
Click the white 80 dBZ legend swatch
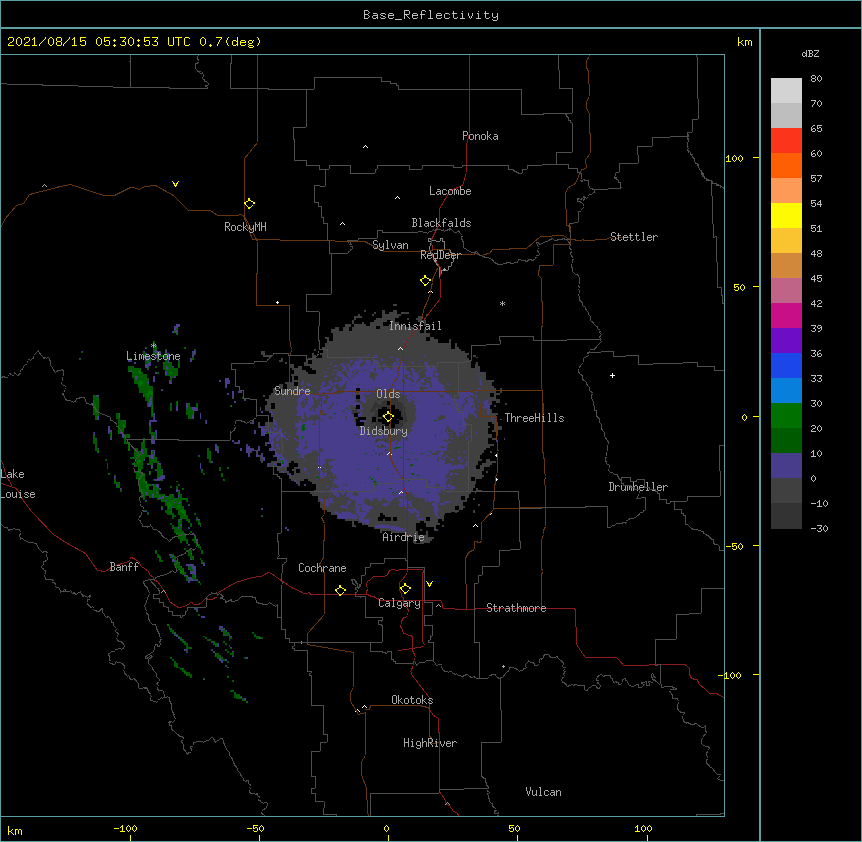[x=786, y=90]
